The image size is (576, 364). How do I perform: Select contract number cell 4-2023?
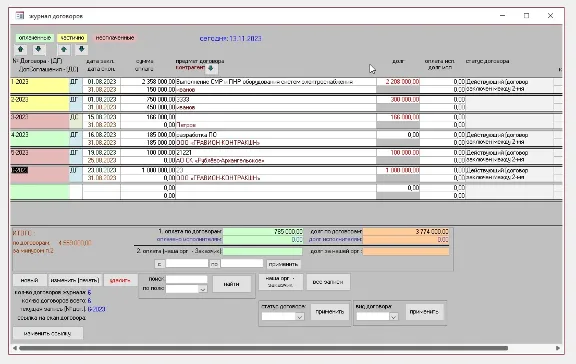40,138
